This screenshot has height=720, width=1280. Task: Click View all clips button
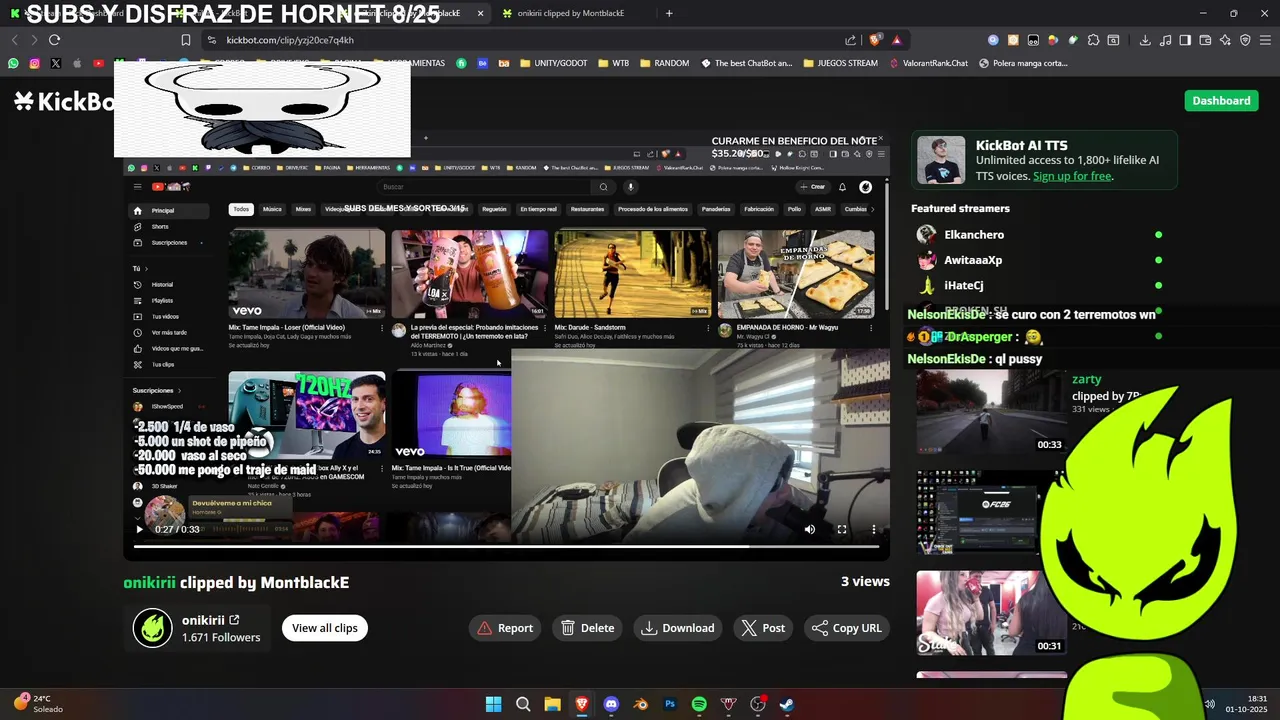pos(324,628)
